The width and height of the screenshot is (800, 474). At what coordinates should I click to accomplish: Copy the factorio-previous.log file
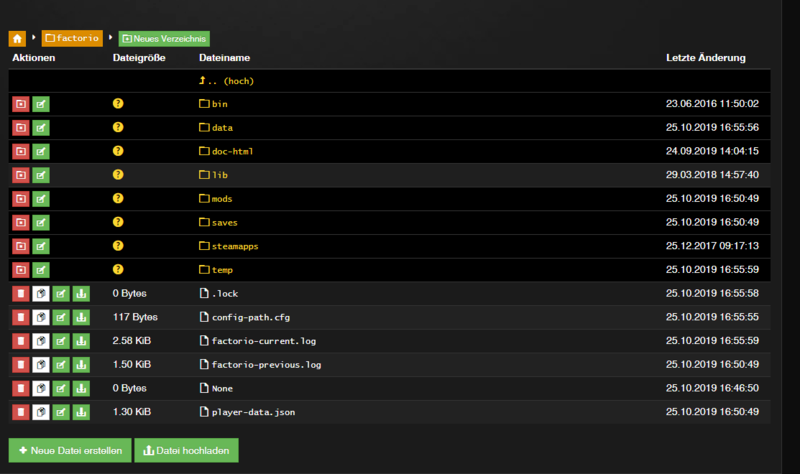[x=41, y=364]
